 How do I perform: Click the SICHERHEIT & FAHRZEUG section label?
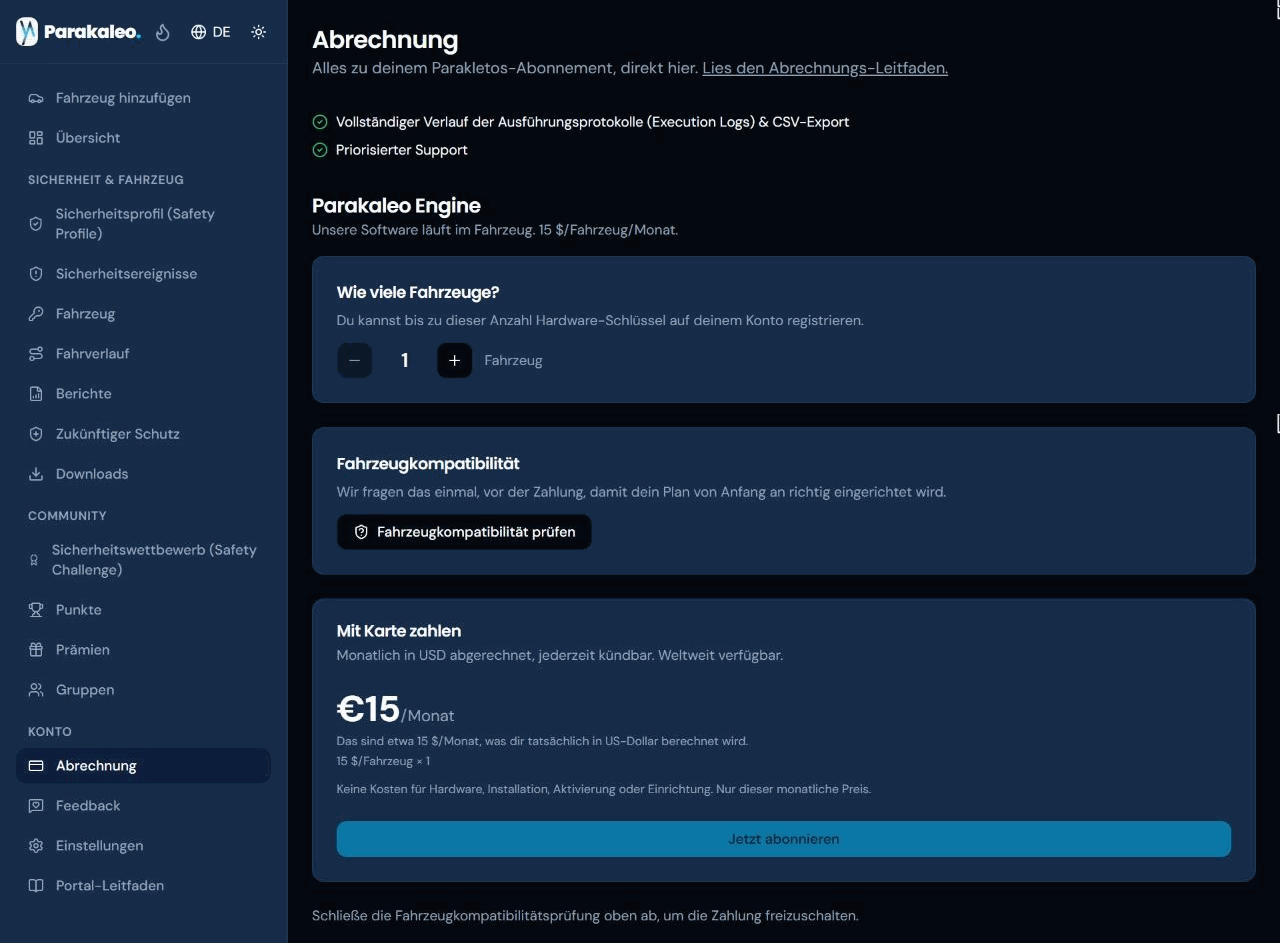106,180
